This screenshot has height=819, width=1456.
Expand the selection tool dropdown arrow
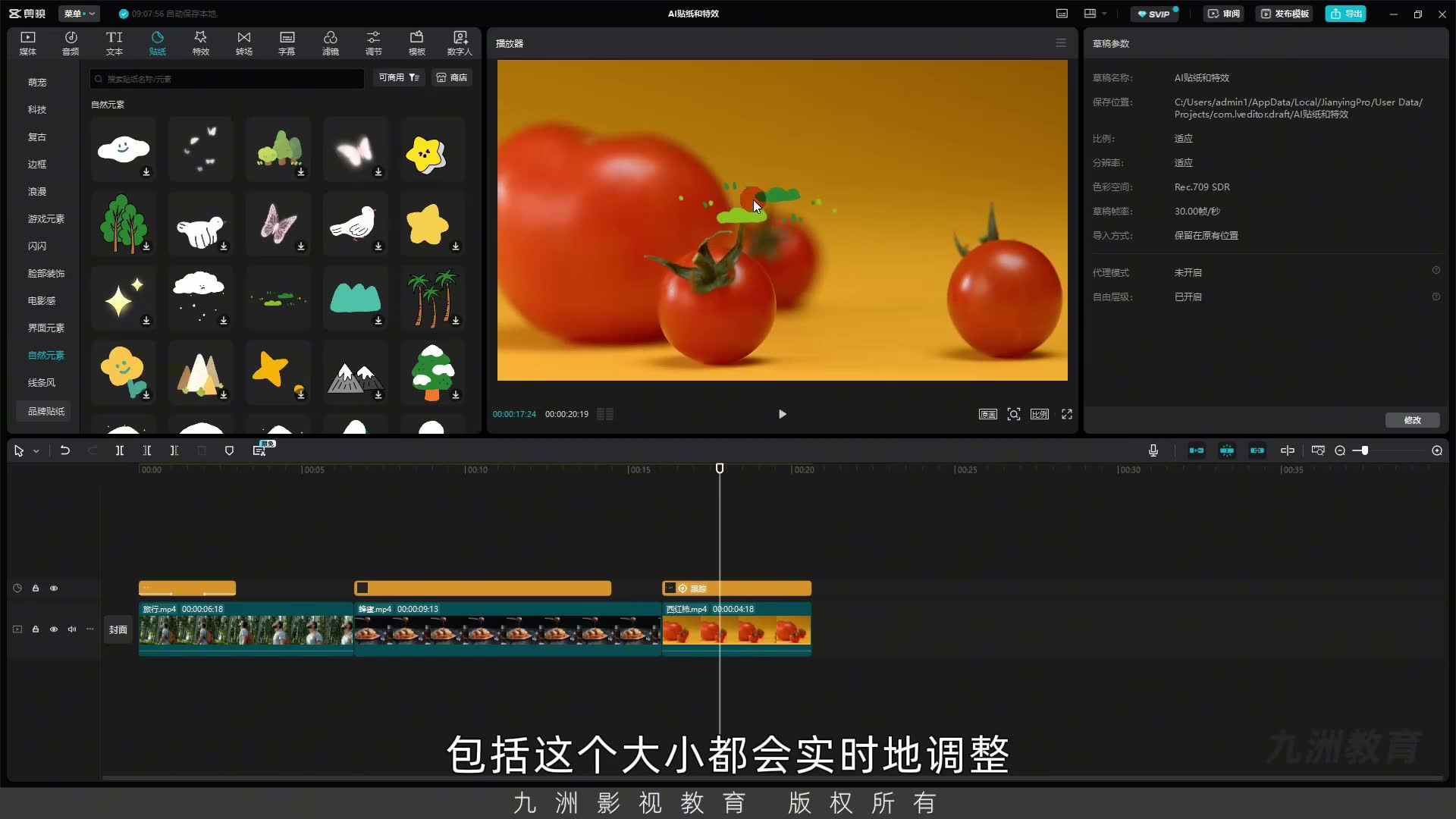pos(36,451)
